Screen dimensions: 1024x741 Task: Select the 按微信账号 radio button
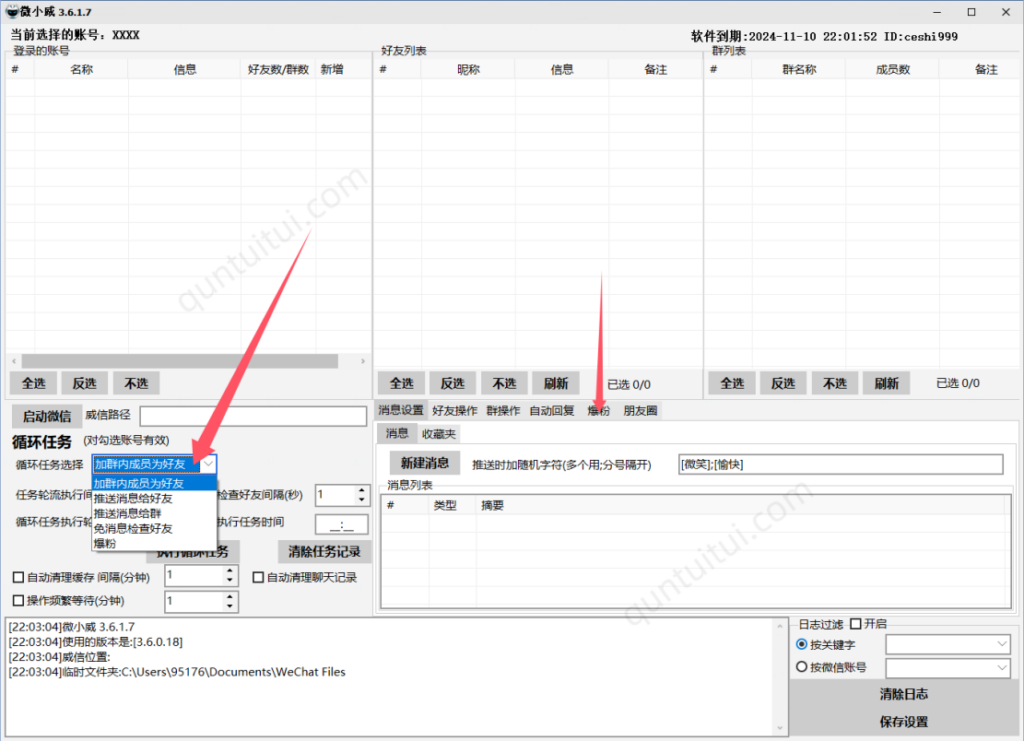point(802,667)
